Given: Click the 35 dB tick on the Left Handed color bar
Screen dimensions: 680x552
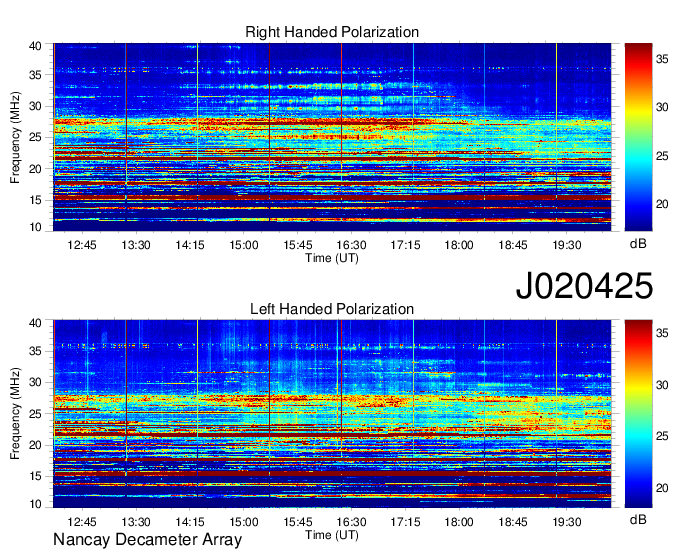Looking at the screenshot, I should (x=662, y=333).
